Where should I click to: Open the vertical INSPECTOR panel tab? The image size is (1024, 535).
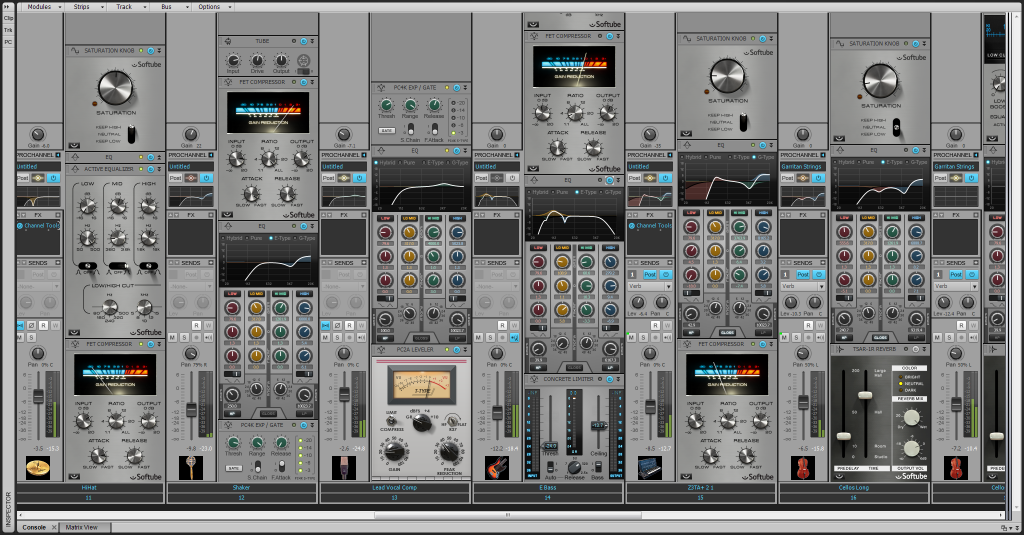click(x=8, y=510)
